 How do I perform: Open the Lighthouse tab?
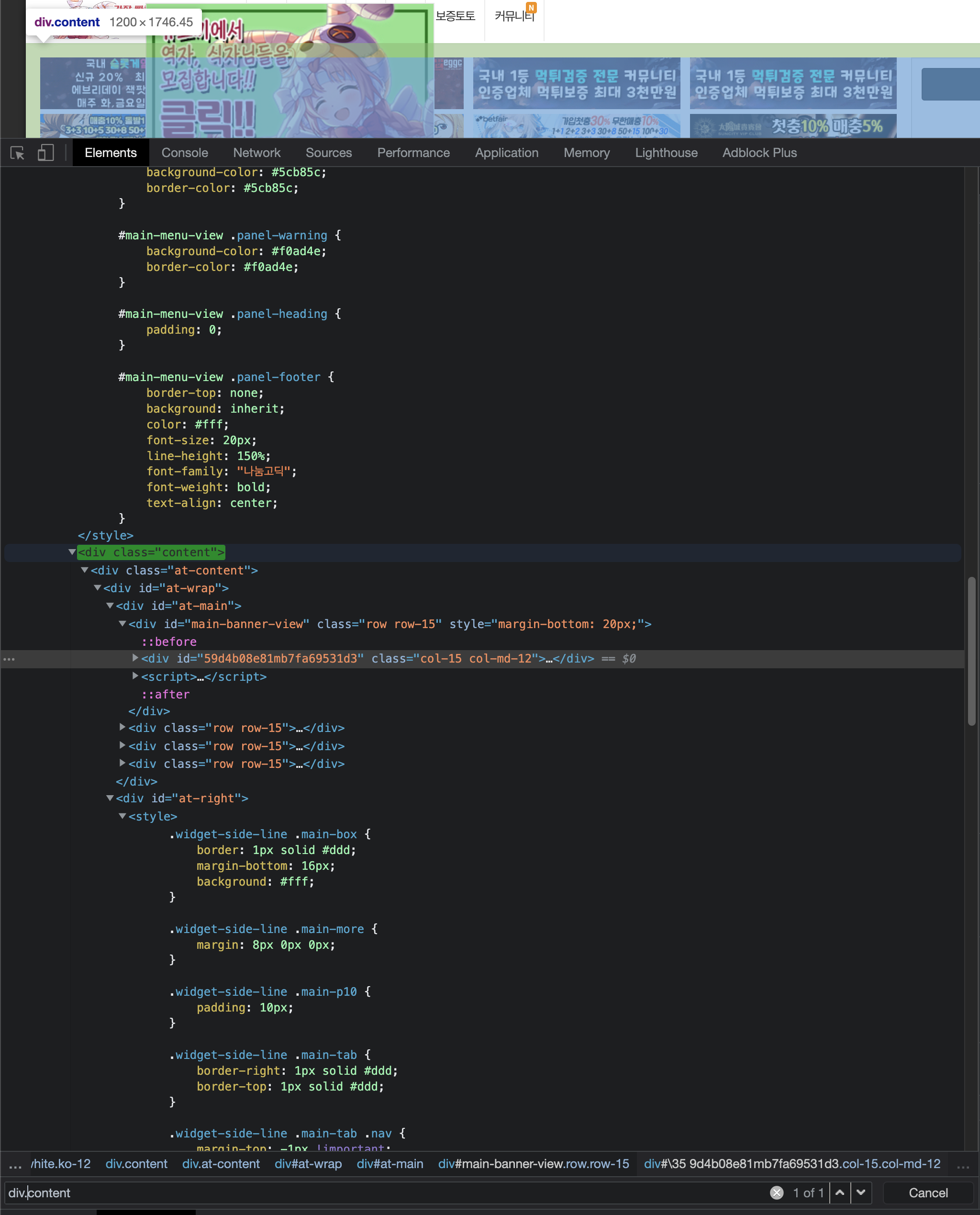click(666, 153)
